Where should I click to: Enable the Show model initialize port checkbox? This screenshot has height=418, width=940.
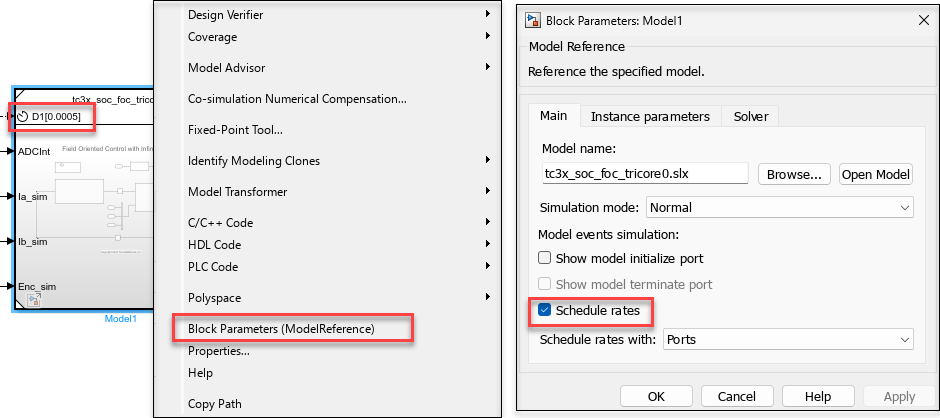(x=545, y=257)
